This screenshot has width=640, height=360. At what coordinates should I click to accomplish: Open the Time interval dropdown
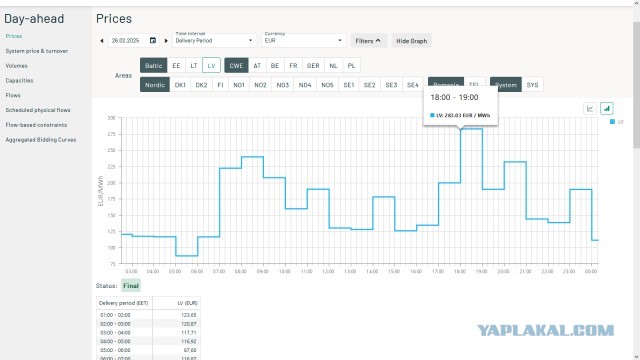pos(214,40)
